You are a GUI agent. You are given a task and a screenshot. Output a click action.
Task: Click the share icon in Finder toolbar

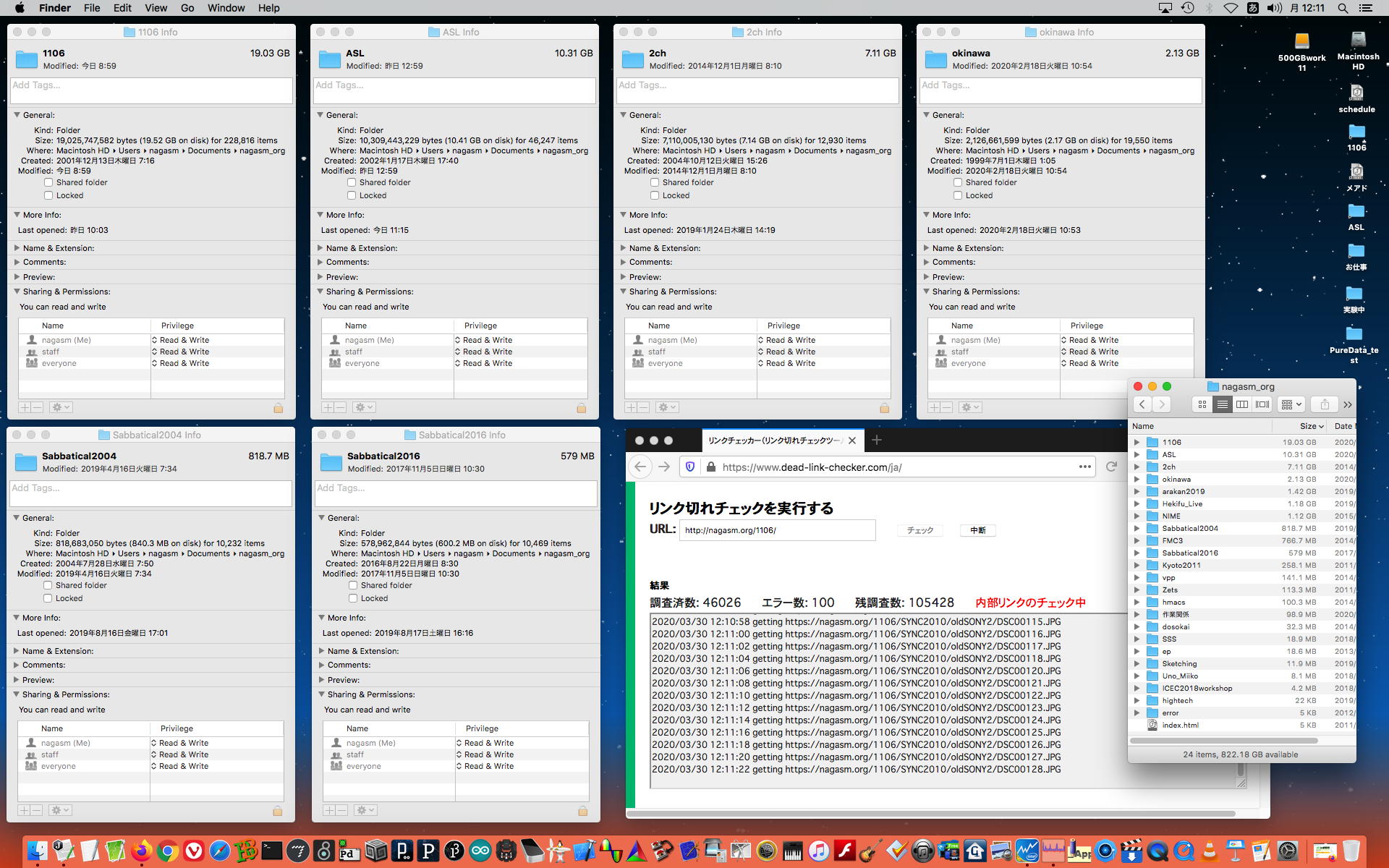point(1325,404)
